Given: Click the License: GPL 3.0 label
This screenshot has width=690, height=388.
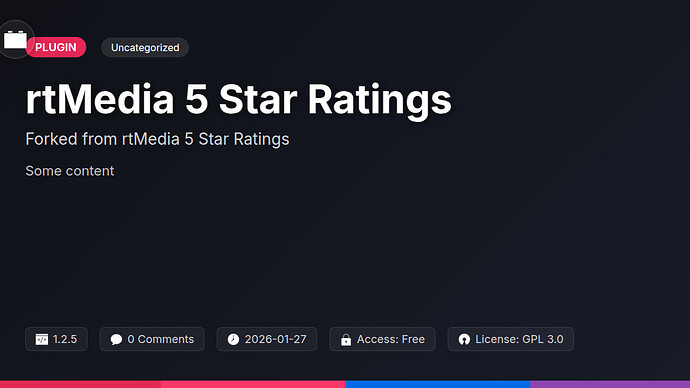Looking at the screenshot, I should point(519,339).
